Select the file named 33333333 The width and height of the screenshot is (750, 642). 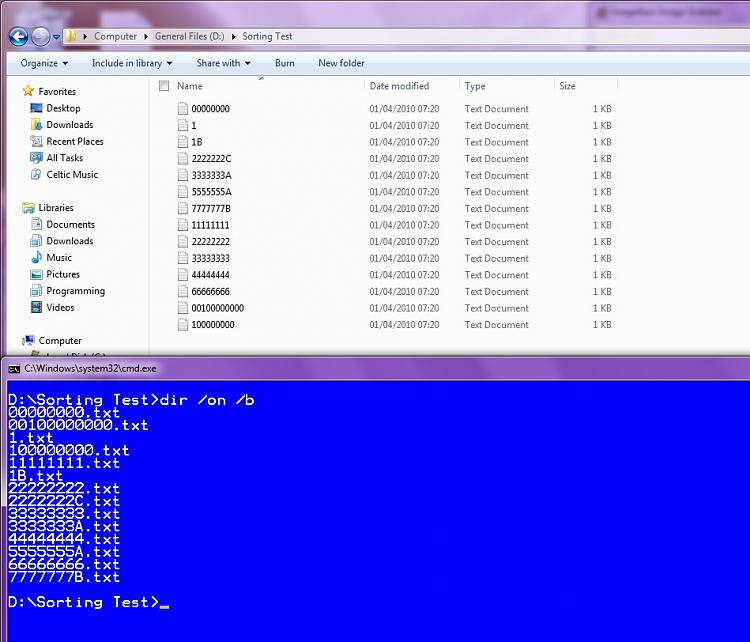tap(210, 258)
